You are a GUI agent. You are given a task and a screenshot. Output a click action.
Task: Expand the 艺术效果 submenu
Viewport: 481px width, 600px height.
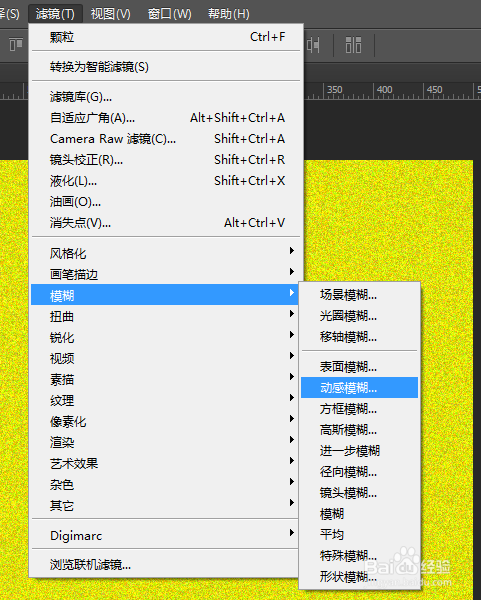(x=165, y=463)
